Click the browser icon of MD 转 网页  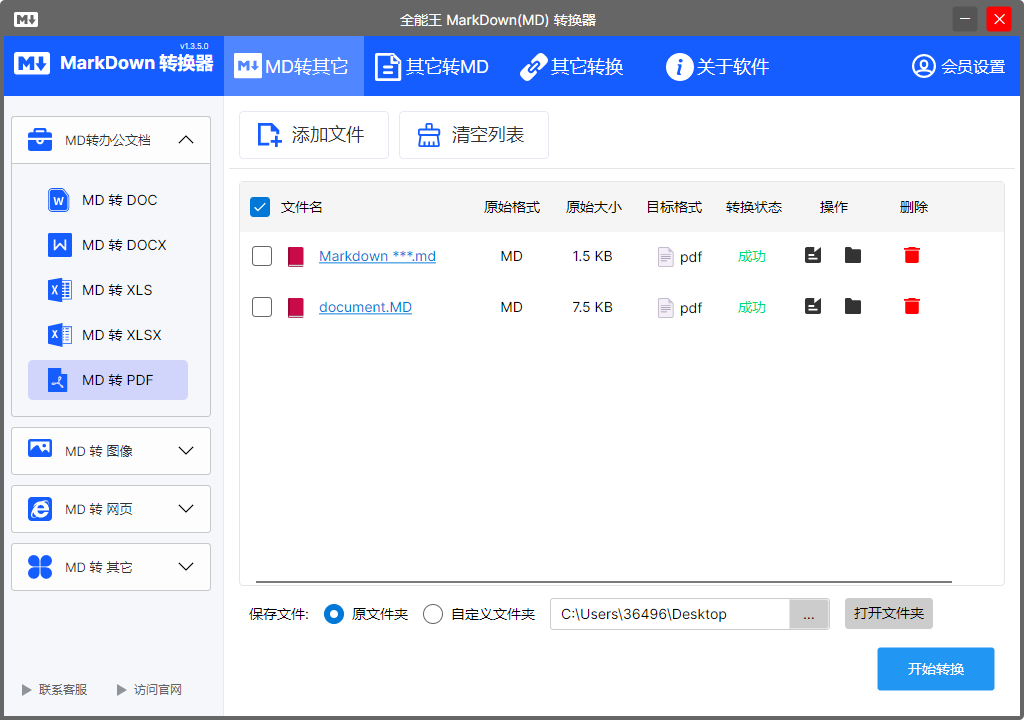coord(40,508)
